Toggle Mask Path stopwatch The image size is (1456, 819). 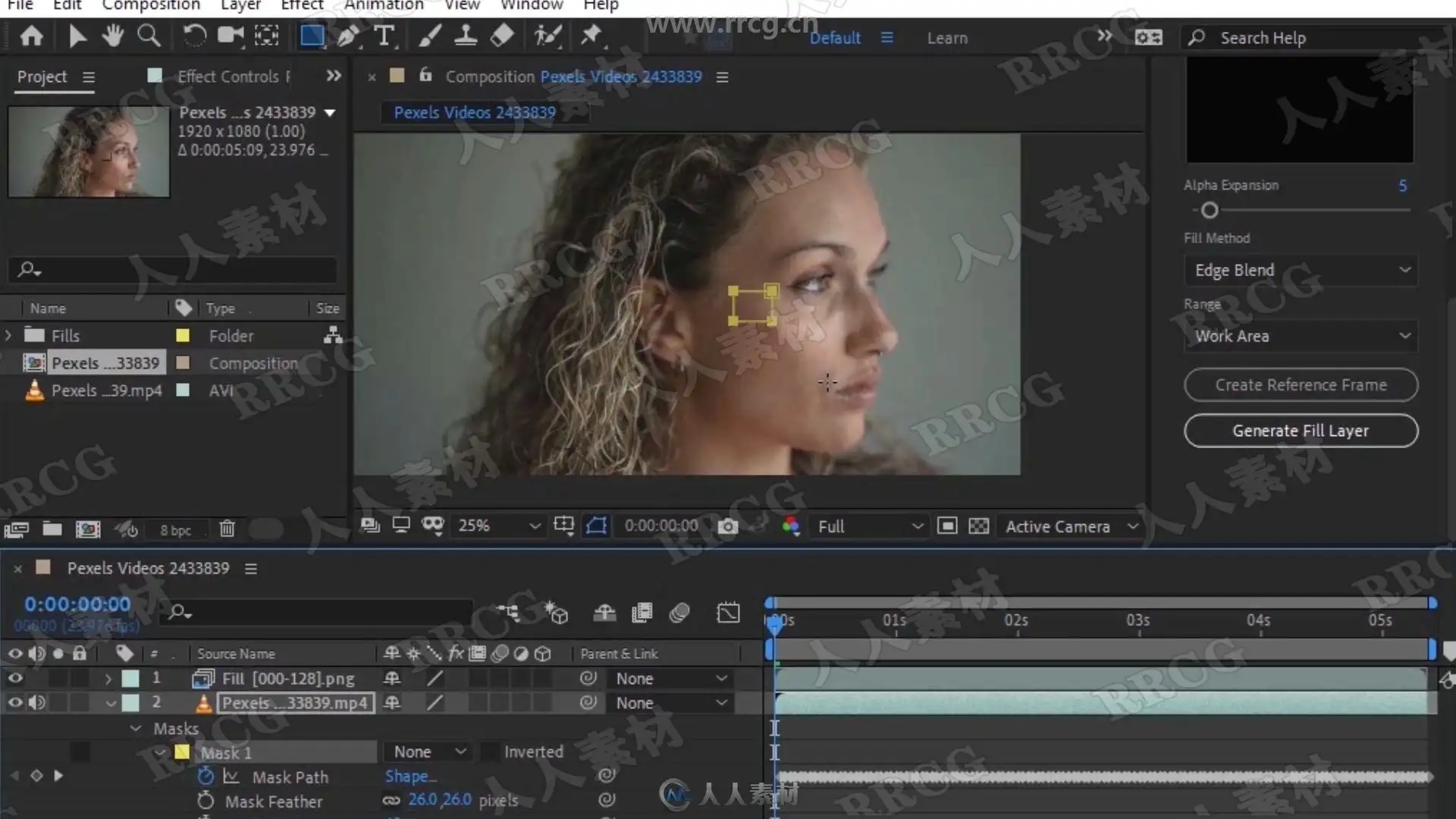coord(206,777)
